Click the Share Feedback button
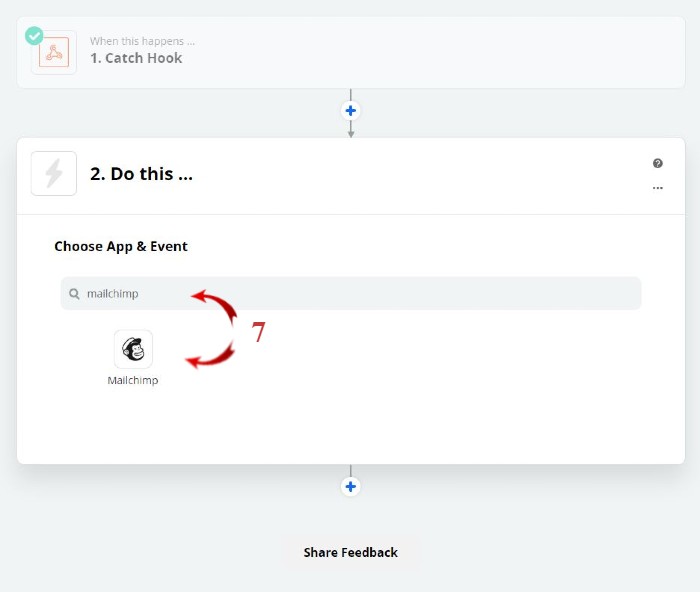This screenshot has height=592, width=700. tap(350, 553)
